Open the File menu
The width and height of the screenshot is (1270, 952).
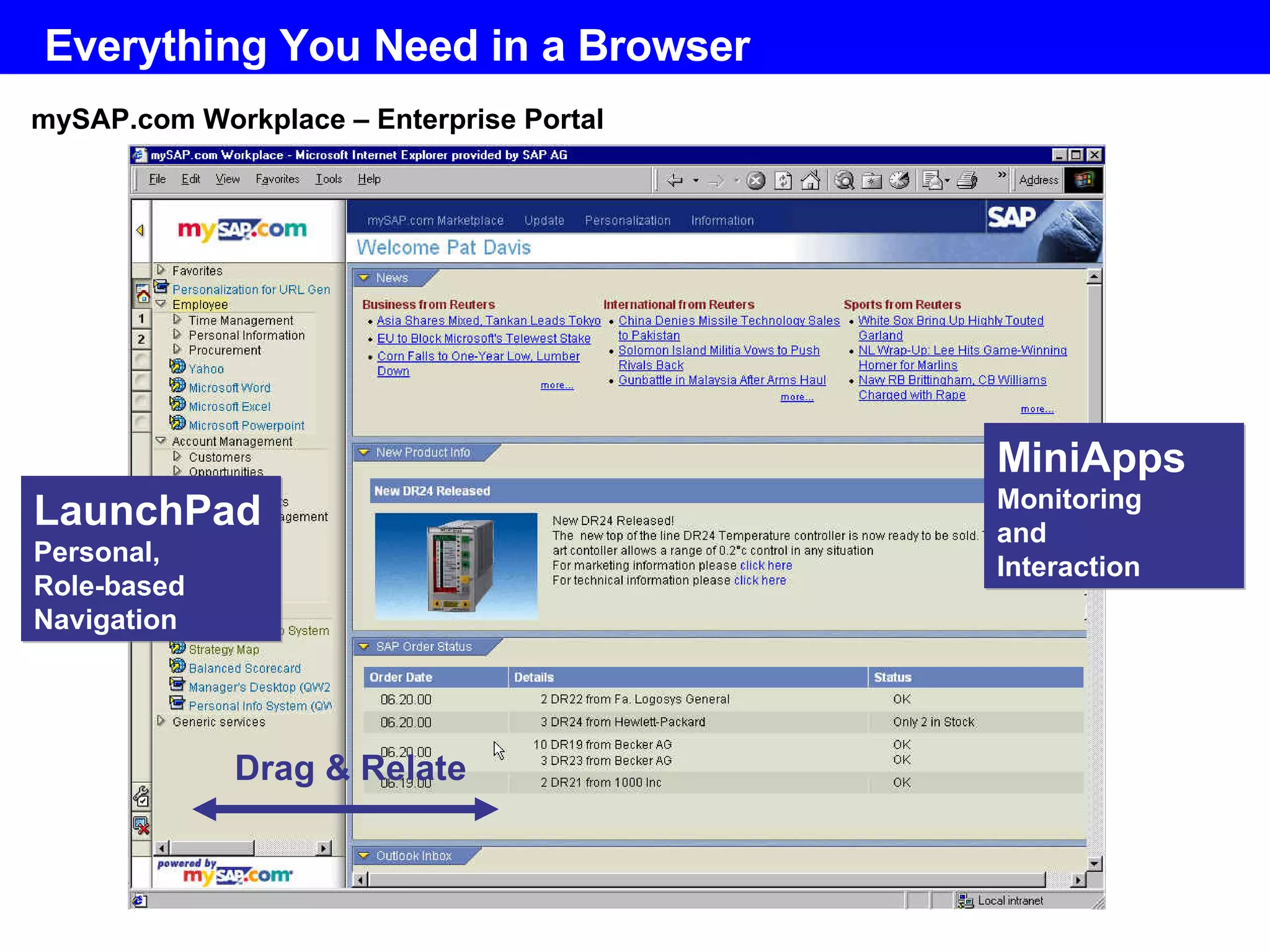[x=158, y=179]
